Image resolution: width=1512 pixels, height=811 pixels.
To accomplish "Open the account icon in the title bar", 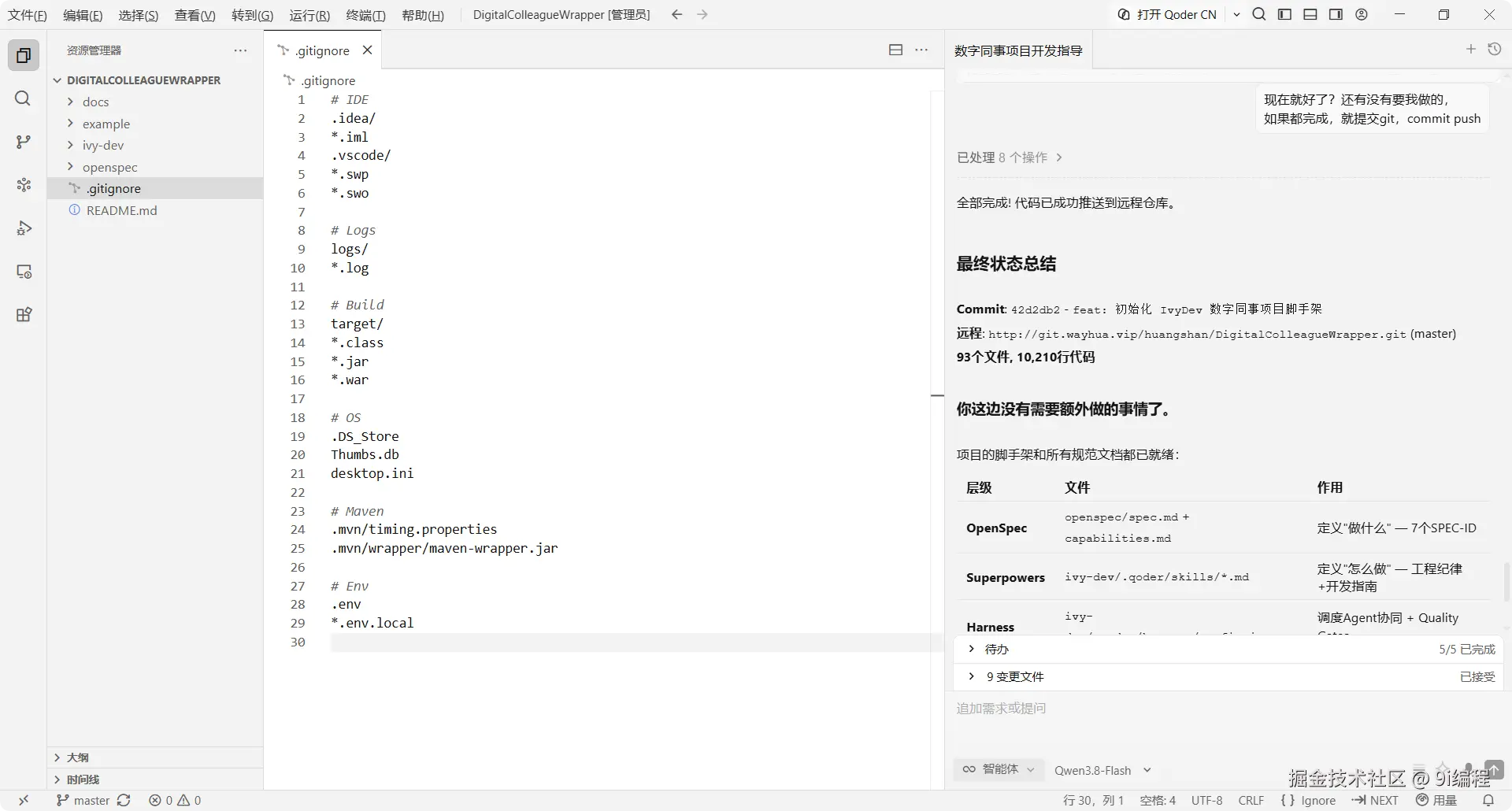I will [1362, 14].
